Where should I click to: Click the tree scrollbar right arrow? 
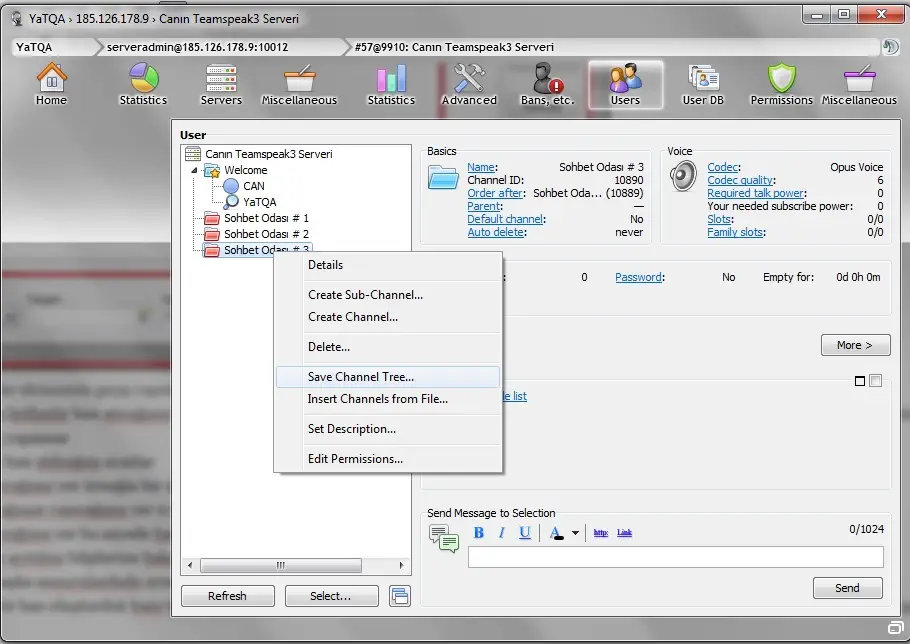401,566
